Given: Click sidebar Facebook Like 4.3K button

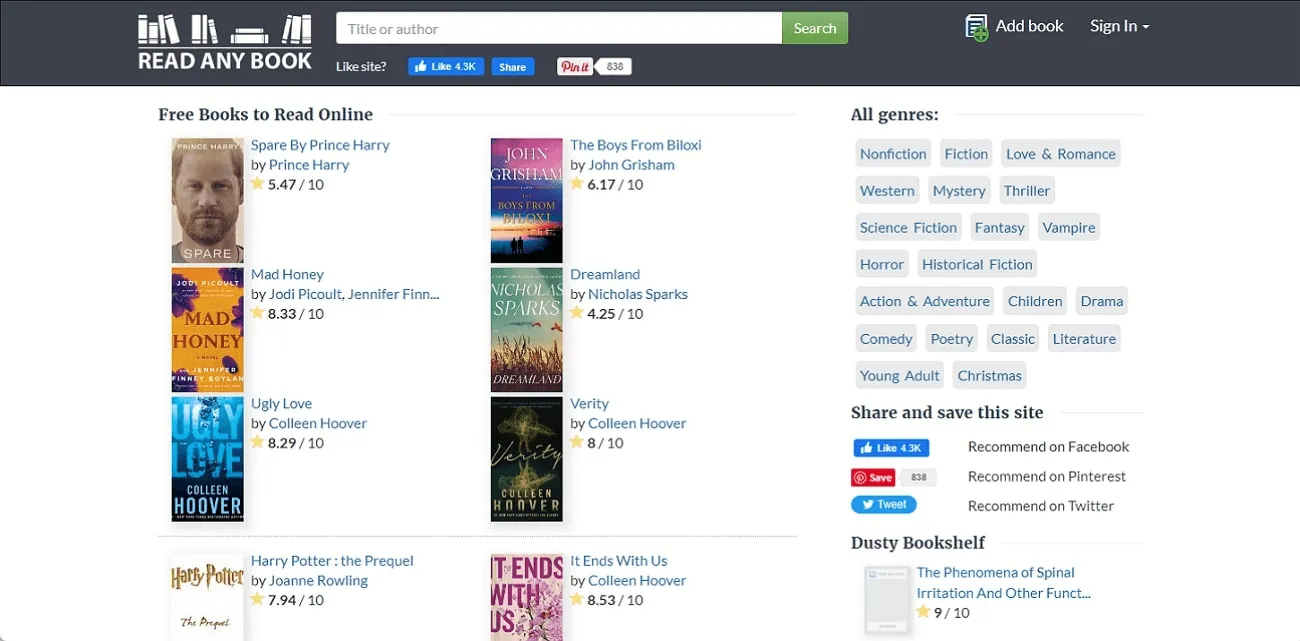Looking at the screenshot, I should click(x=890, y=448).
